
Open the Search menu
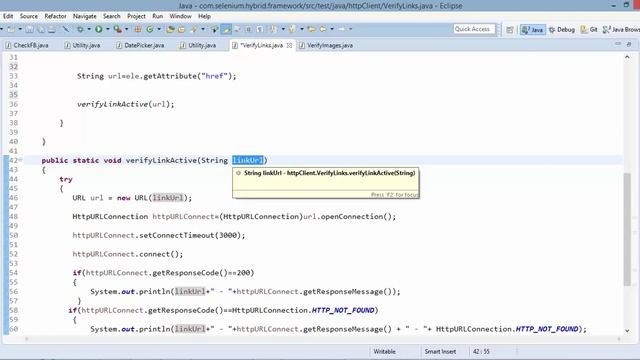[111, 16]
